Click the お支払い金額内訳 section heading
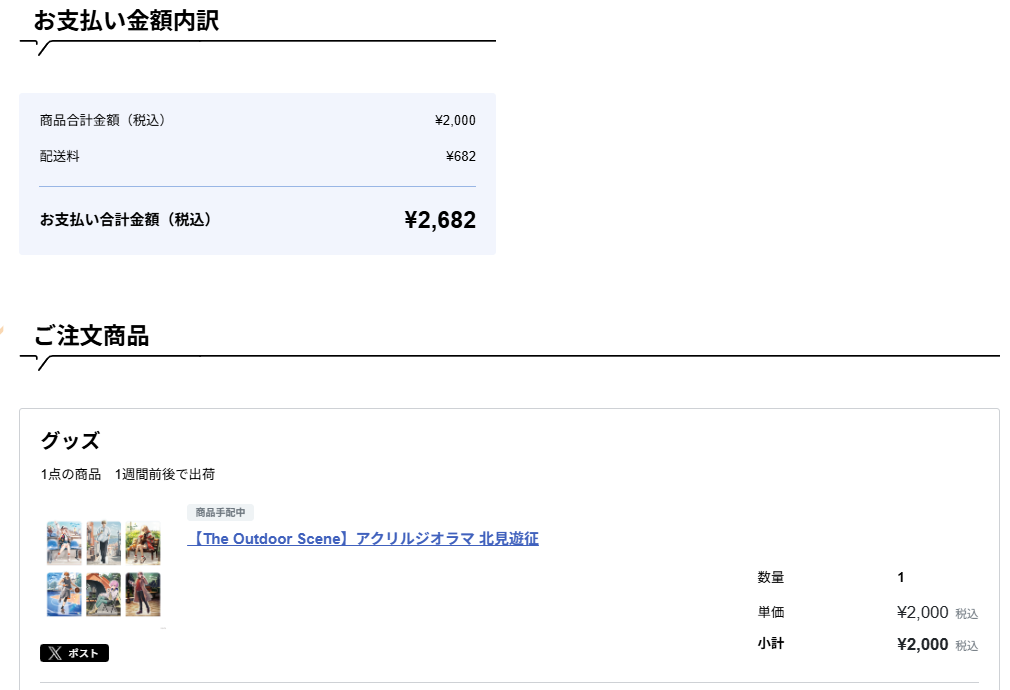This screenshot has width=1010, height=690. click(126, 21)
